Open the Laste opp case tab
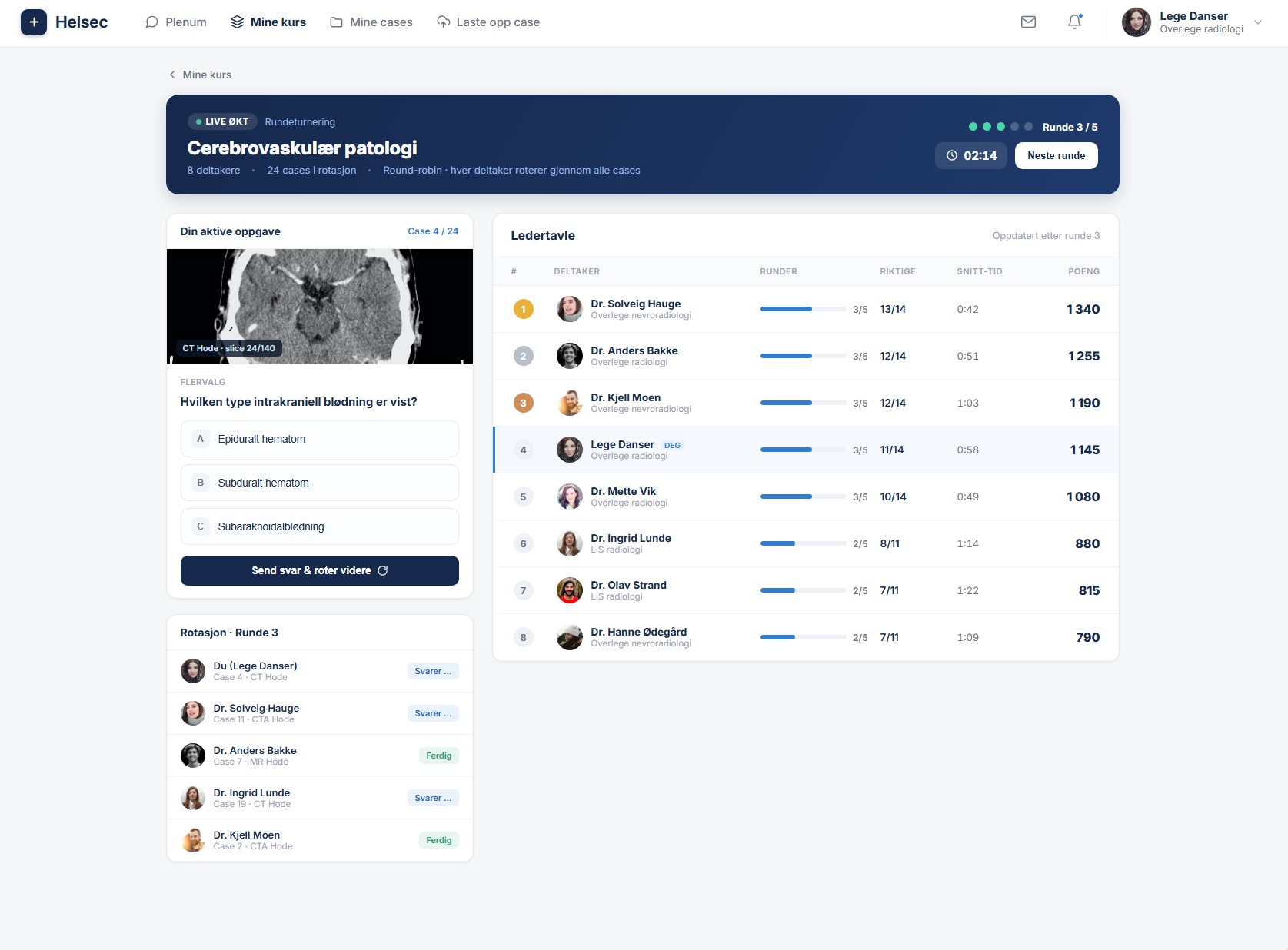The width and height of the screenshot is (1288, 950). (x=488, y=22)
